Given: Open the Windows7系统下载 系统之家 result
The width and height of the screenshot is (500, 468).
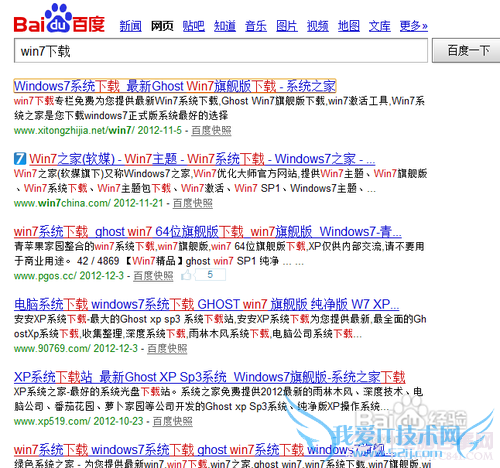Looking at the screenshot, I should 175,86.
